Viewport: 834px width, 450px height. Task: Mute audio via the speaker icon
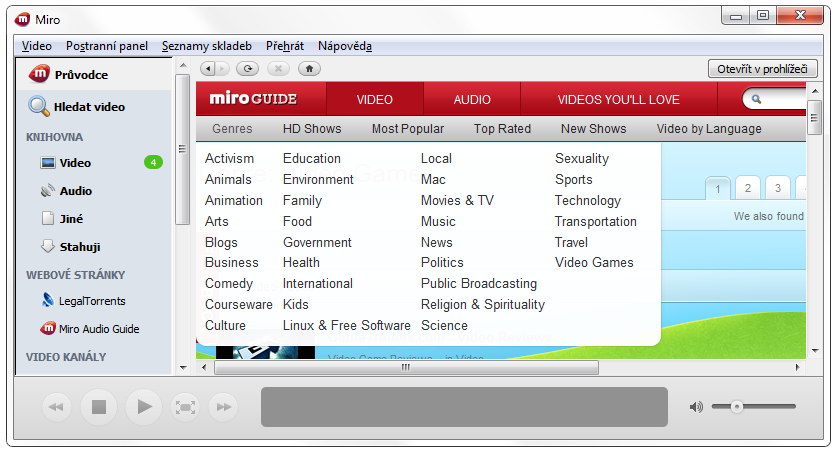point(696,407)
